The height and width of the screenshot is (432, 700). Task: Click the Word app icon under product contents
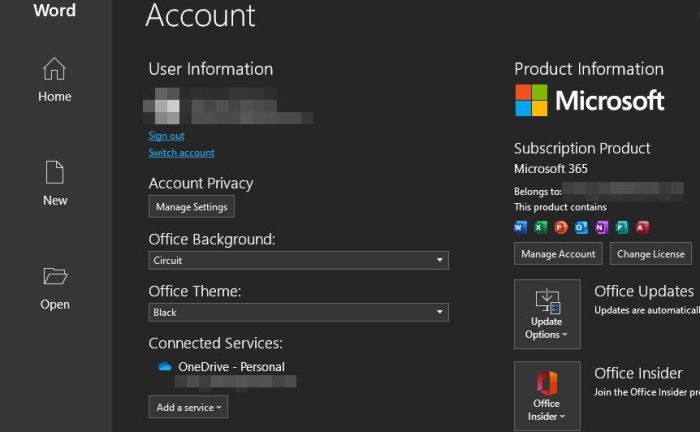click(520, 227)
